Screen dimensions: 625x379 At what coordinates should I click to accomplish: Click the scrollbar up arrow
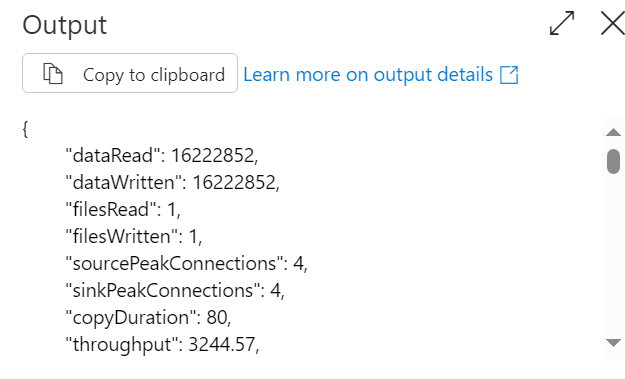(613, 132)
